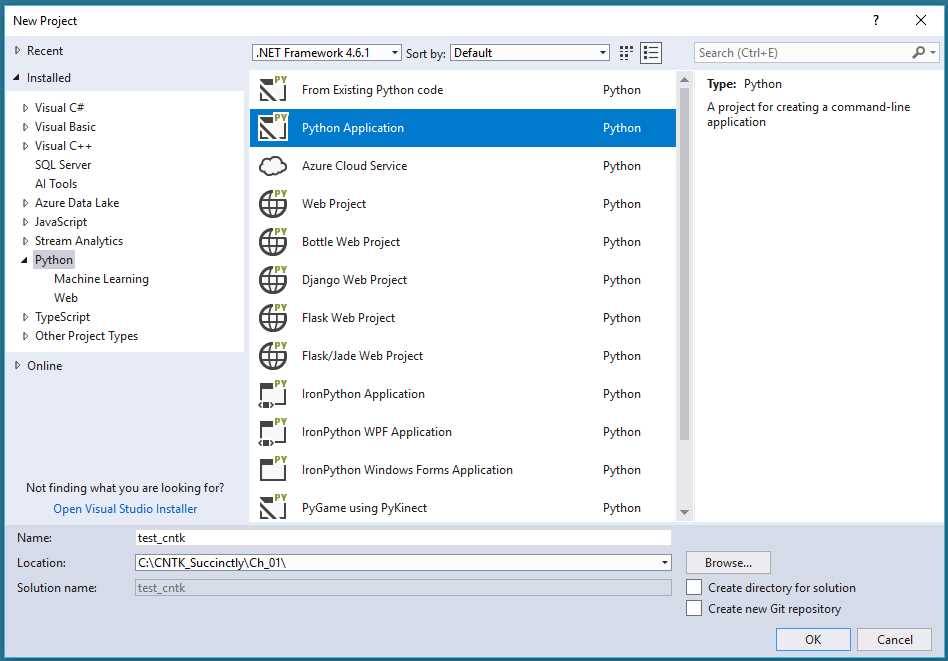Select the PyGame using PyKinect template icon
948x661 pixels.
pos(274,508)
